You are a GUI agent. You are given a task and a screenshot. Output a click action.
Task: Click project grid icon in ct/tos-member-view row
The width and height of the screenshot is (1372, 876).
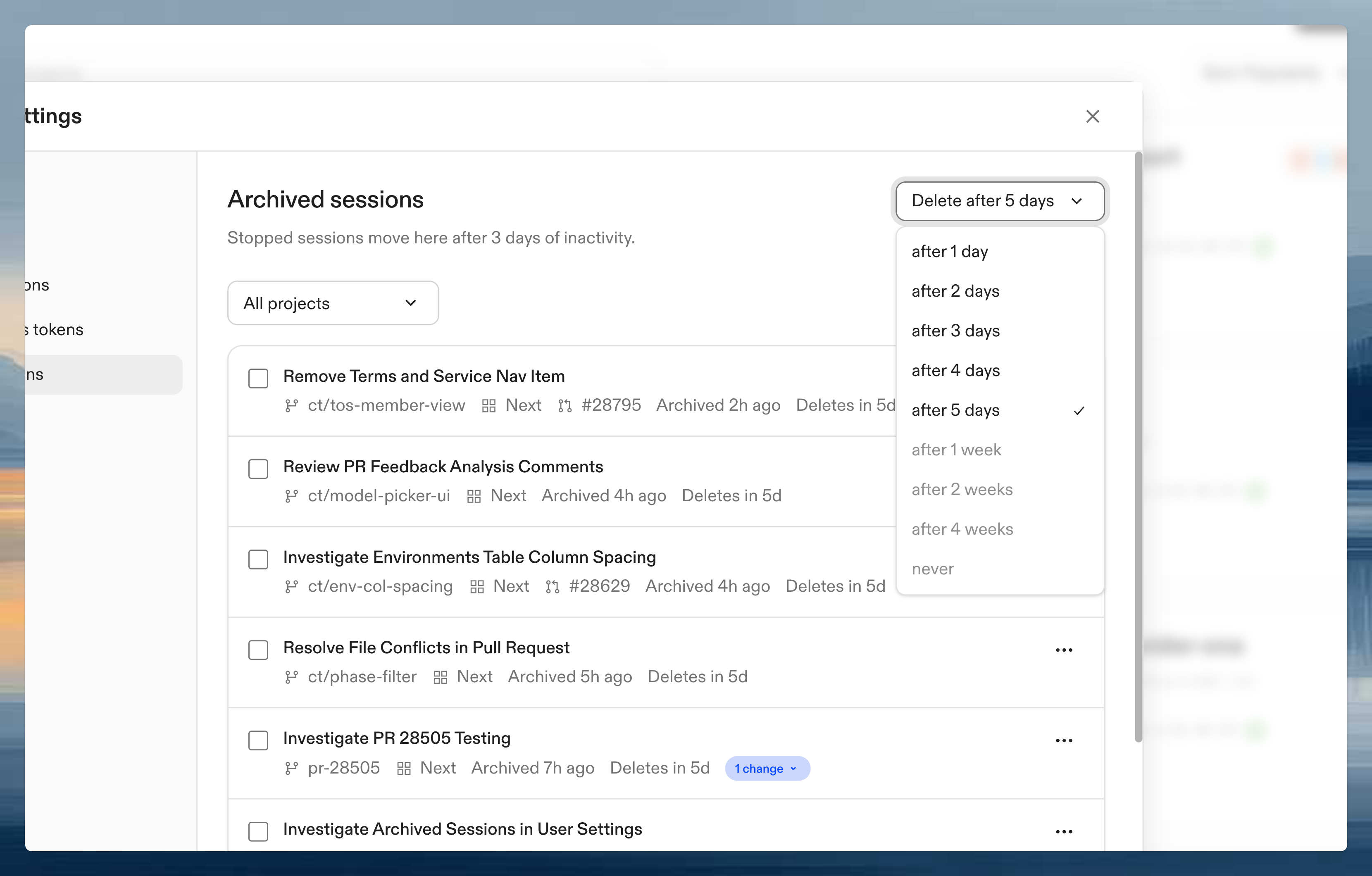click(x=488, y=406)
